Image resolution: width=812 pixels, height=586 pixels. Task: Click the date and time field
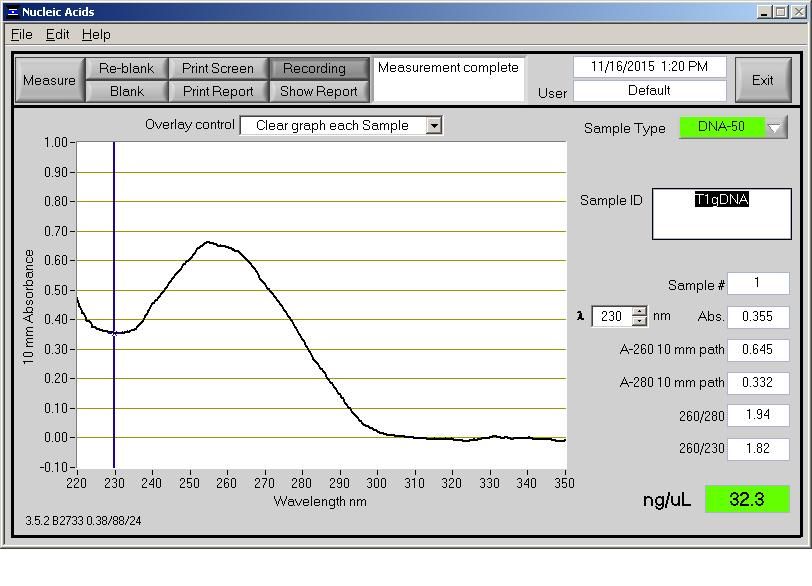649,67
